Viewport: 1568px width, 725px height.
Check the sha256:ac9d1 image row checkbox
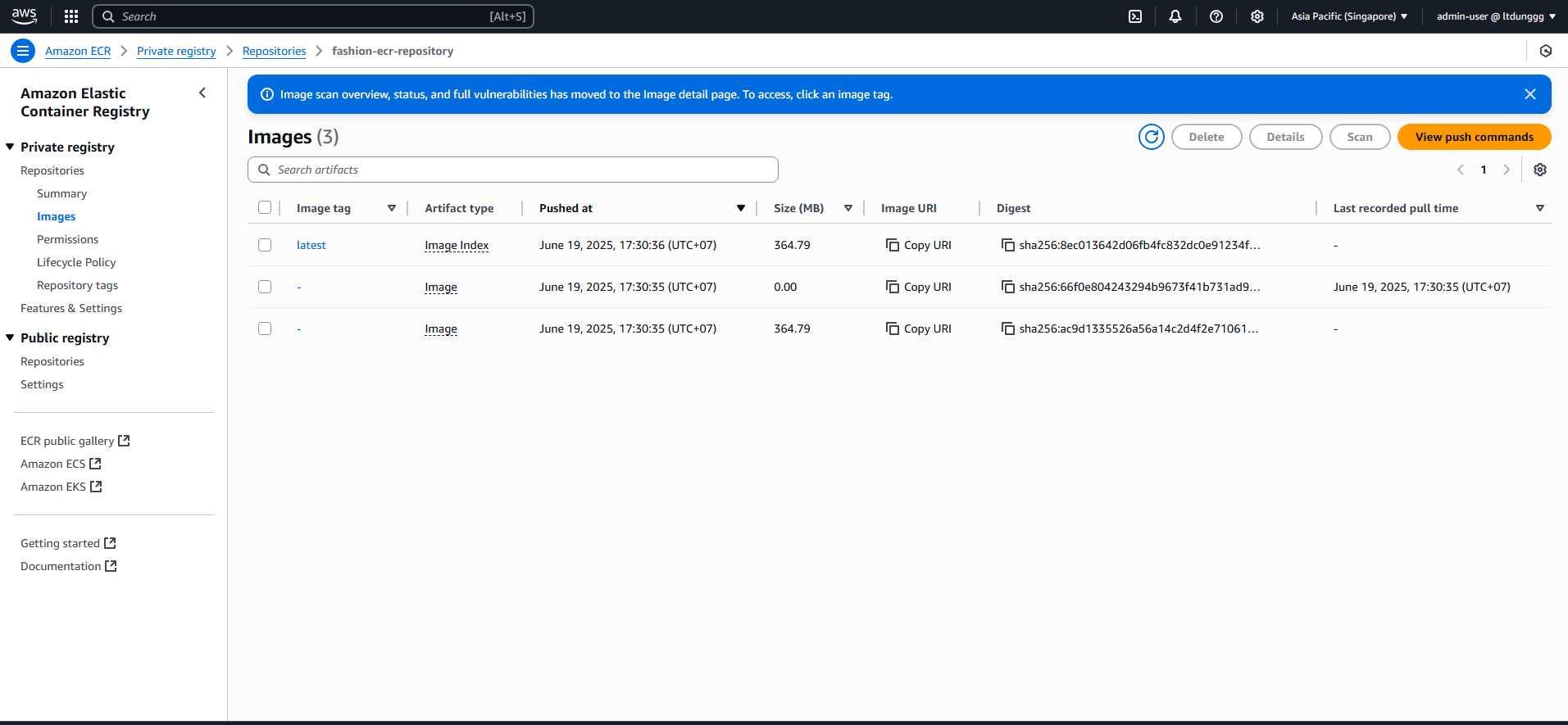click(x=265, y=329)
